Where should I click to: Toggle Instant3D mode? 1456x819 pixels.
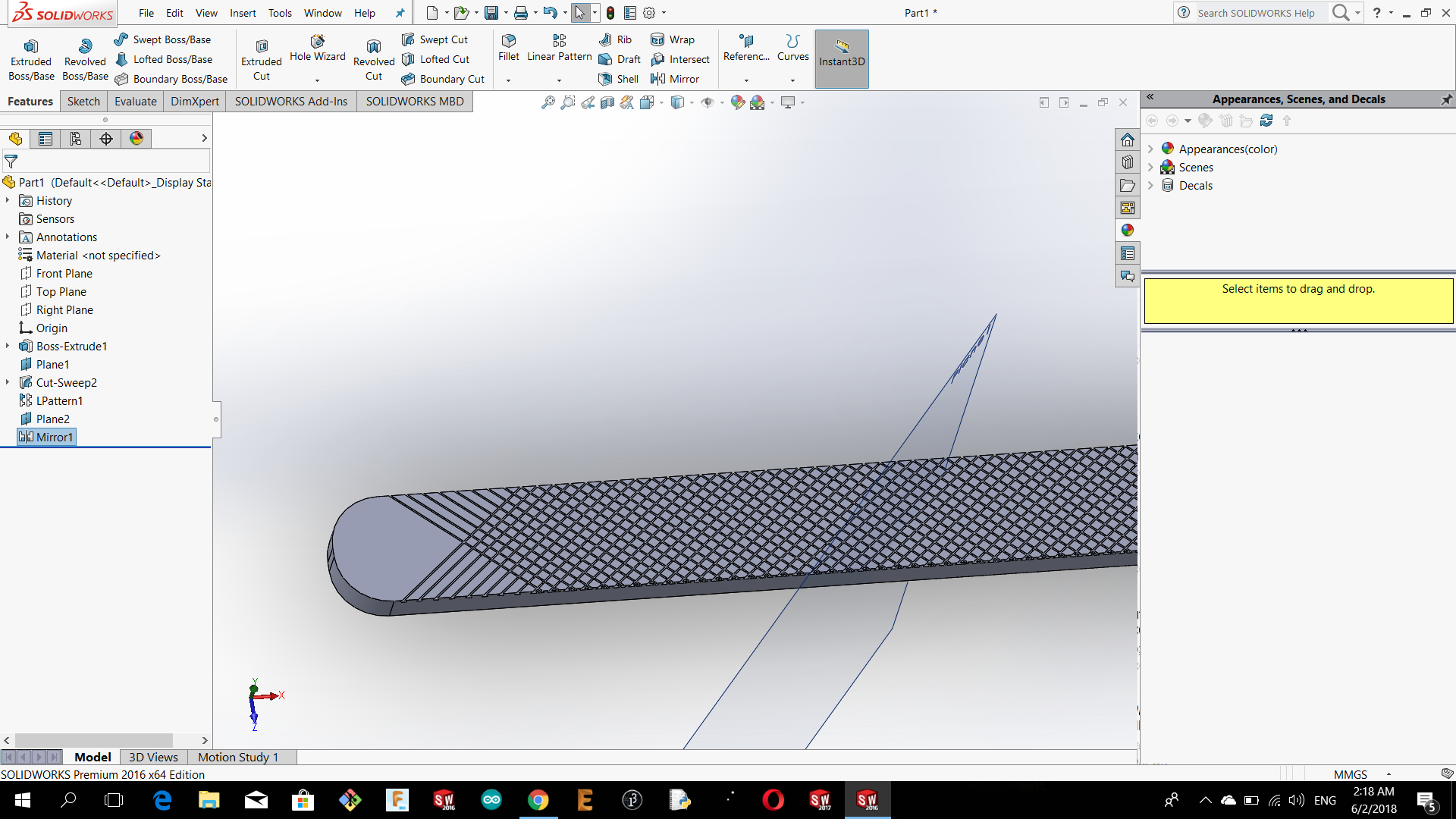(842, 59)
